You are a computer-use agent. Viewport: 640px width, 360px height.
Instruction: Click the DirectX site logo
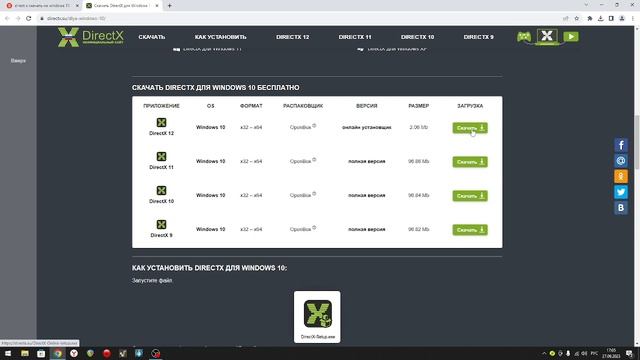click(x=90, y=37)
